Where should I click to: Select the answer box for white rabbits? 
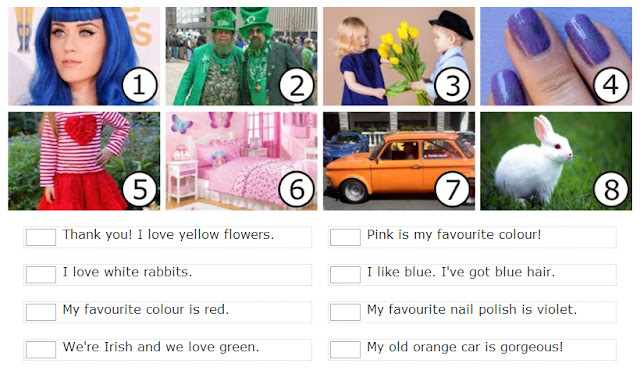tap(41, 275)
